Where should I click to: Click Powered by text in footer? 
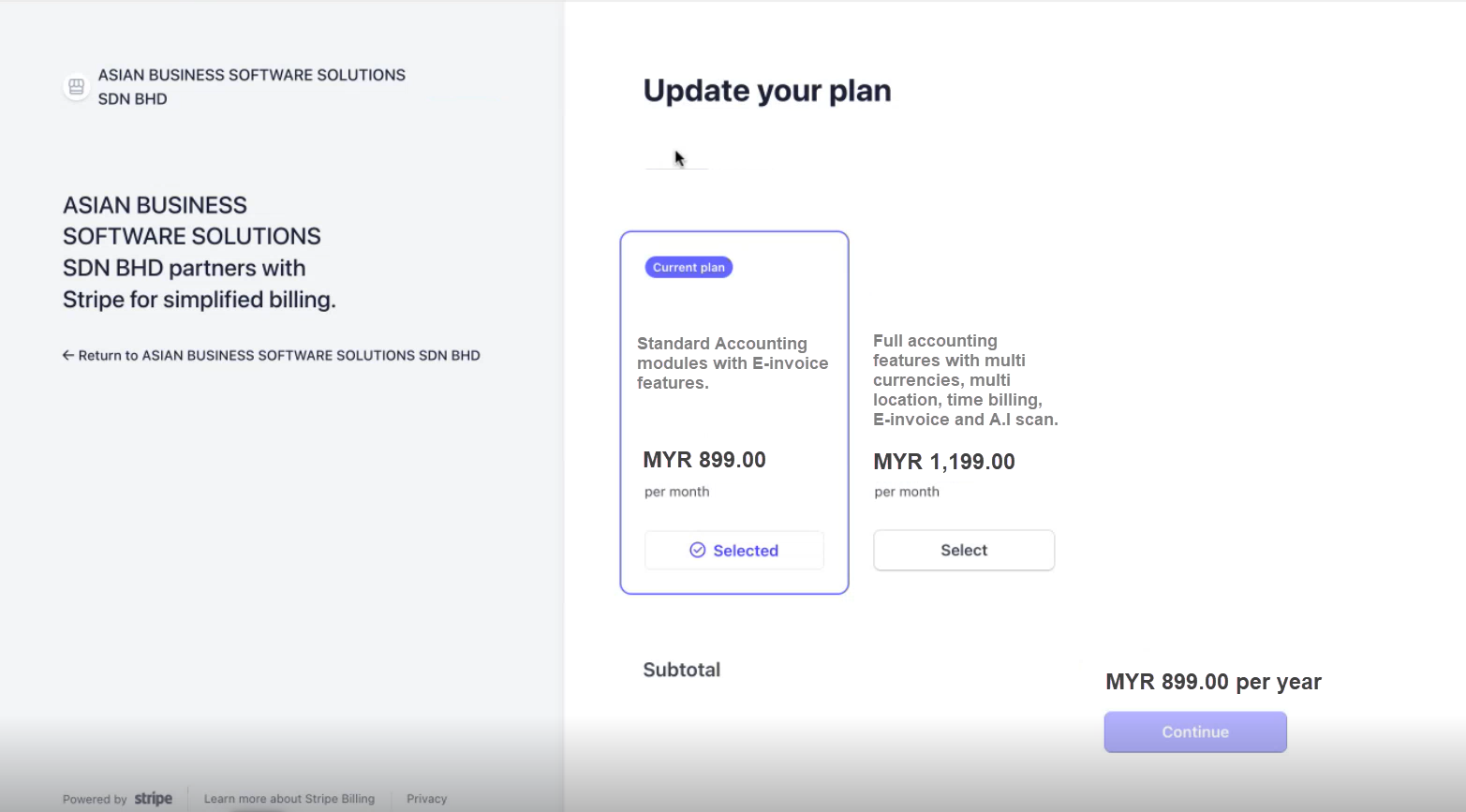coord(95,799)
